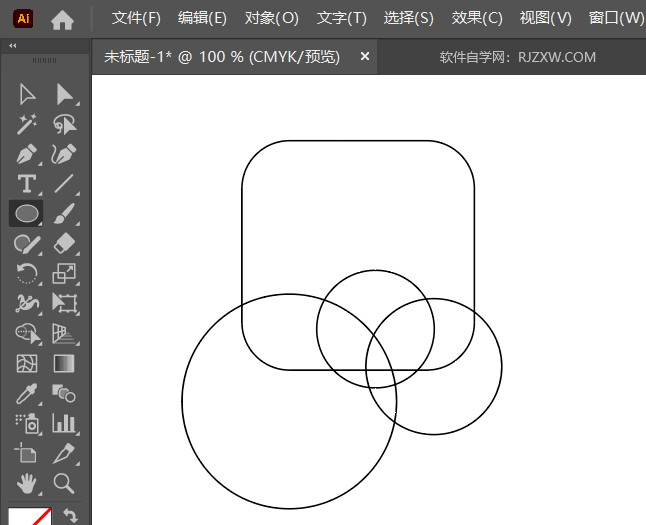
Task: Select the Direct Selection tool
Action: coord(65,95)
